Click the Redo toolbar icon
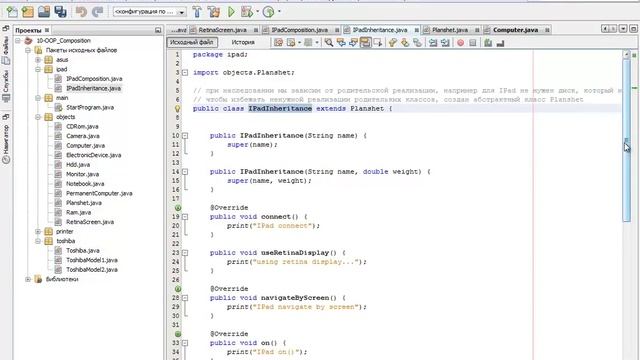Image resolution: width=640 pixels, height=360 pixels. [97, 12]
